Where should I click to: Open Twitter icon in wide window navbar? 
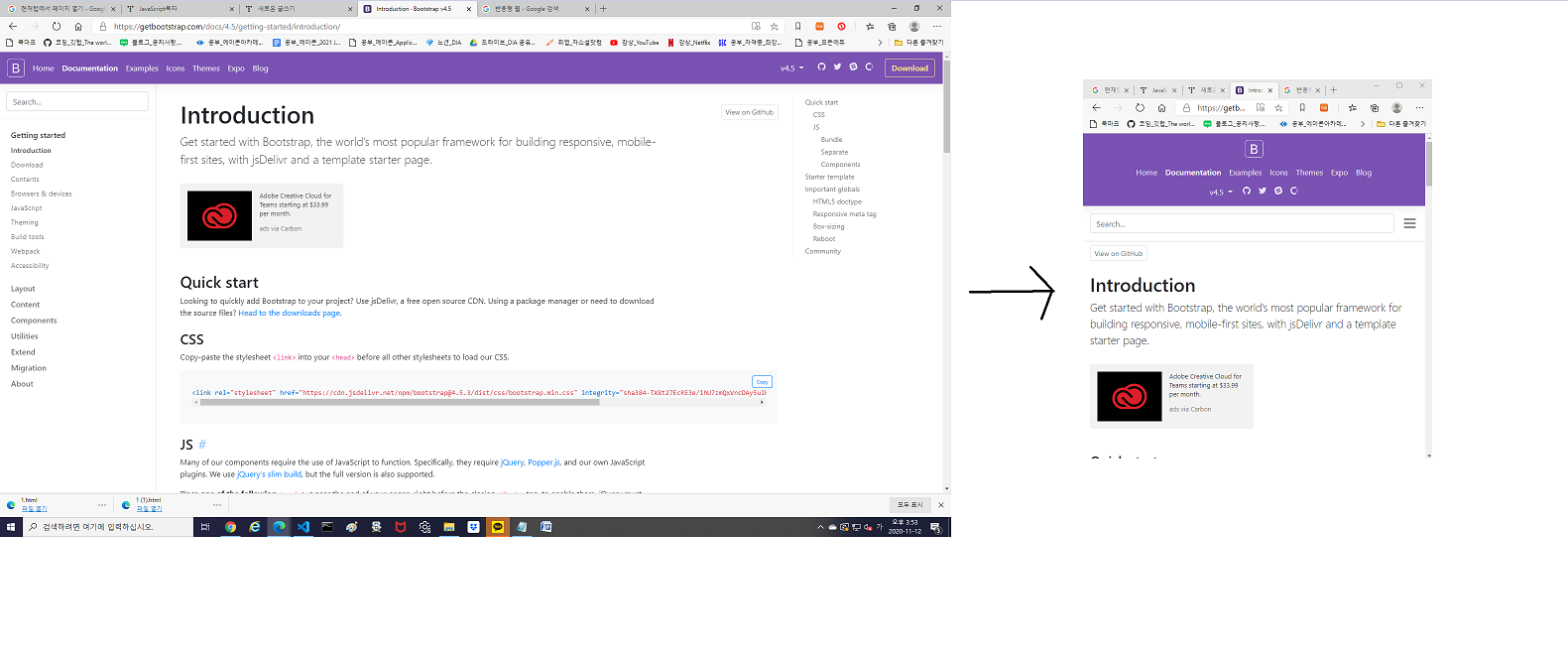point(837,66)
